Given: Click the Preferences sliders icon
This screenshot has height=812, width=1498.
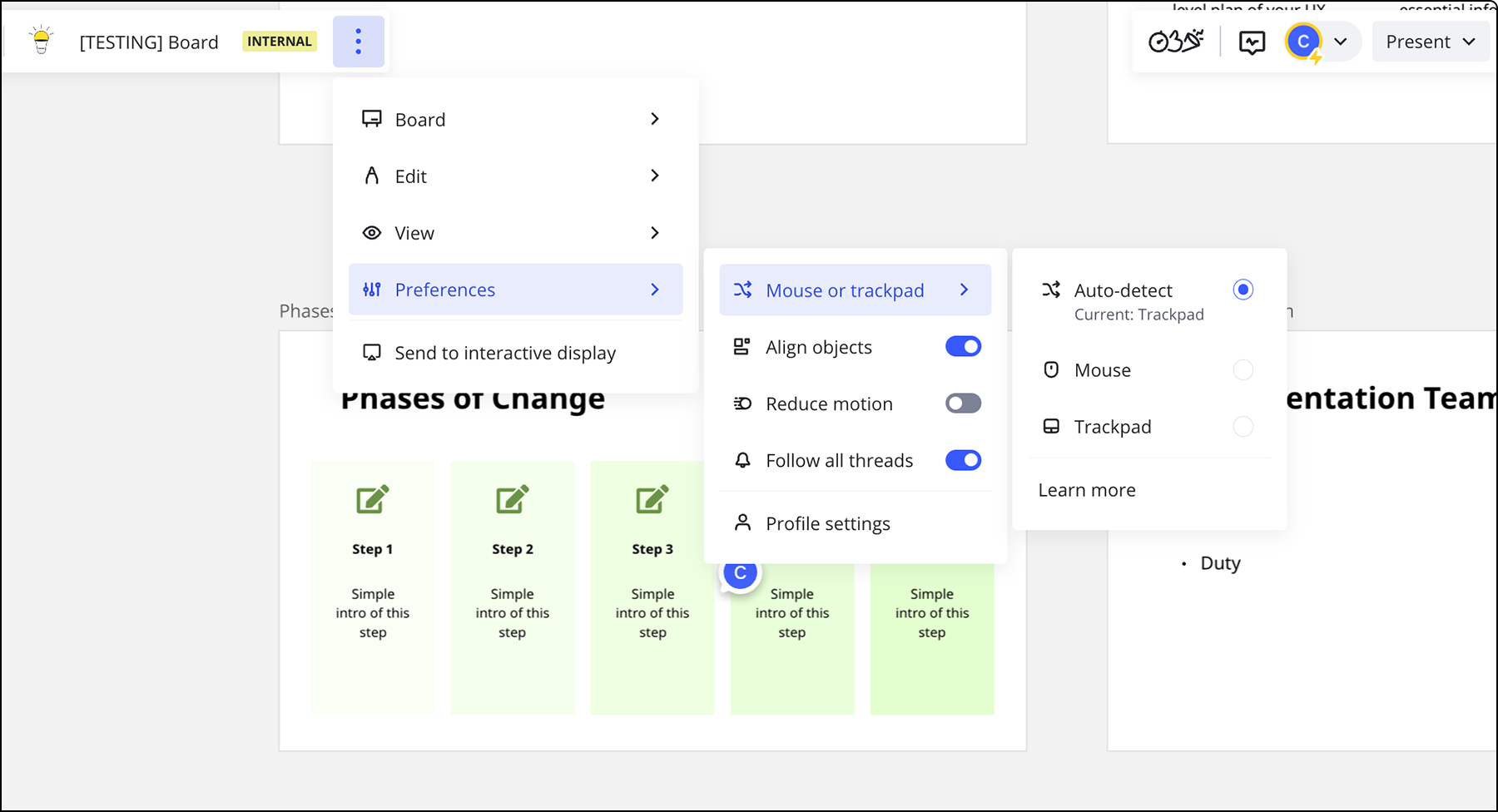Looking at the screenshot, I should (x=372, y=290).
